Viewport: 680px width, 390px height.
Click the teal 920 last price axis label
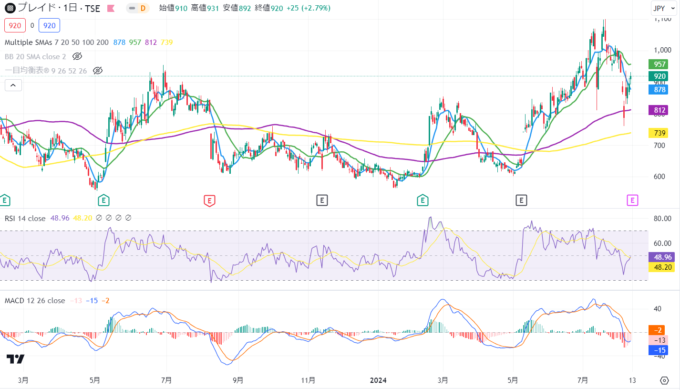point(659,76)
